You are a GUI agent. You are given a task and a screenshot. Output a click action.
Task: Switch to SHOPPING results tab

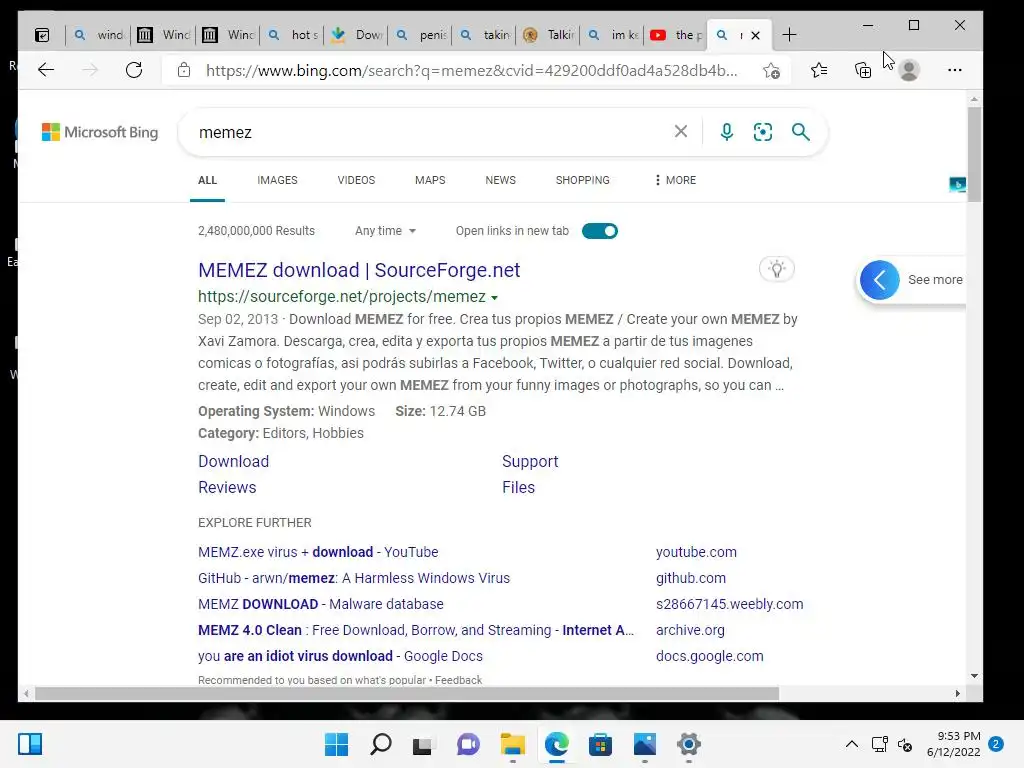tap(583, 180)
